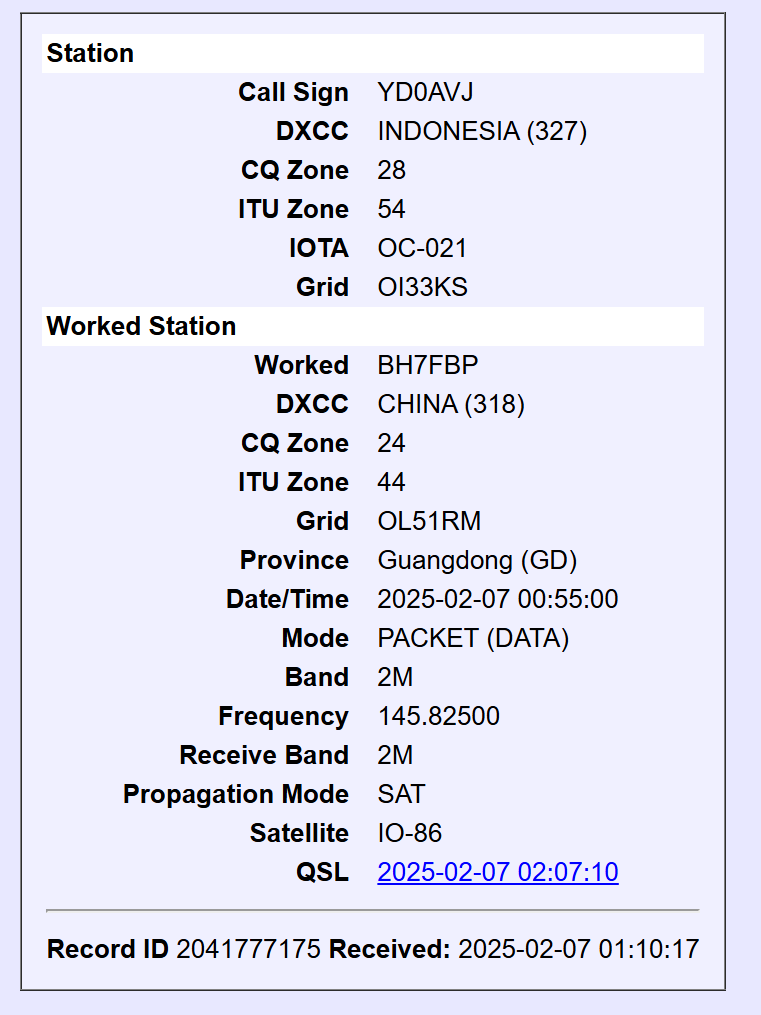Click the worked grid value OL51RM

(429, 521)
